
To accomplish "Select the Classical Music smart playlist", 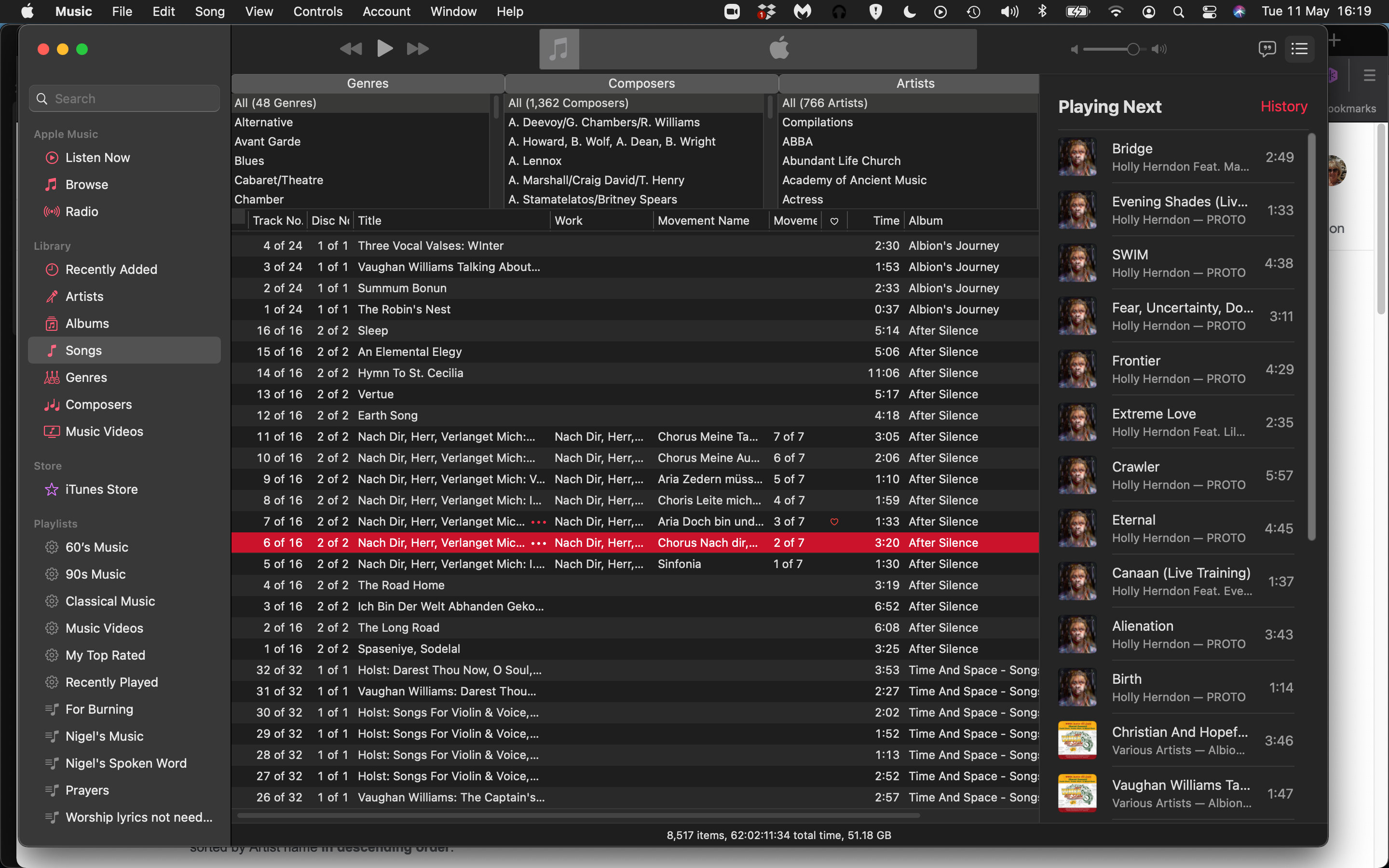I will point(109,601).
